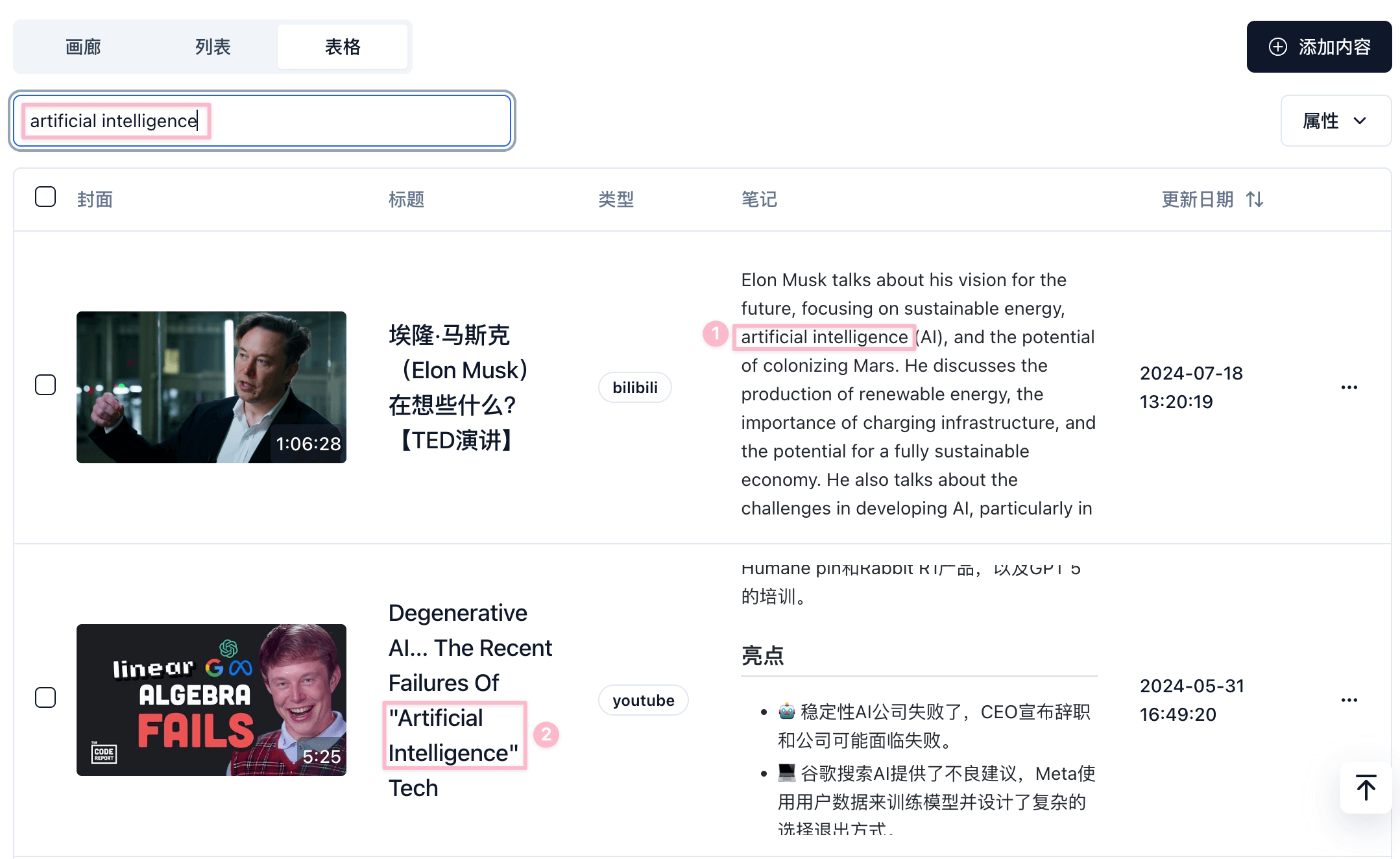
Task: Click the chevron arrow in 属性 dropdown
Action: (1360, 121)
